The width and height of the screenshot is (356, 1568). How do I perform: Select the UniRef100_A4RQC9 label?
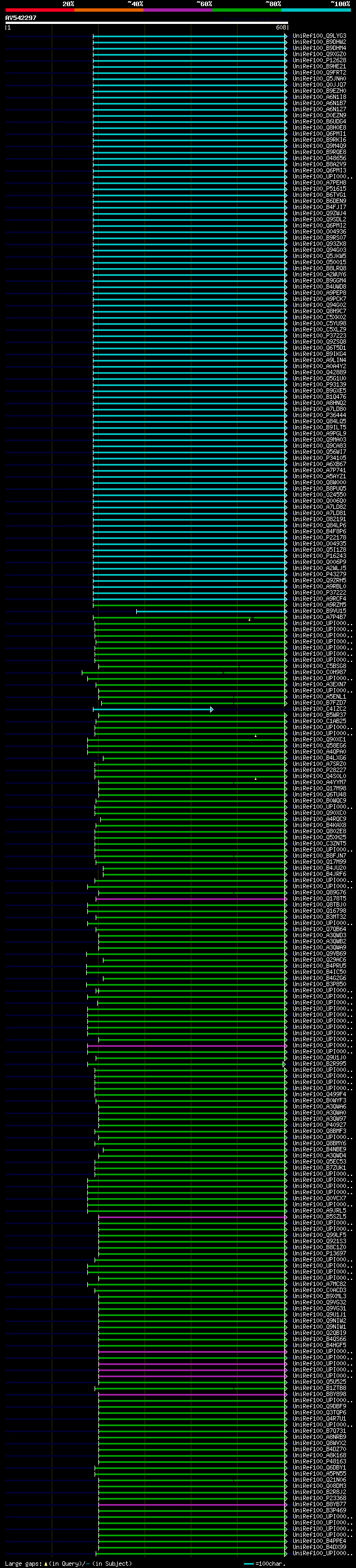coord(319,819)
